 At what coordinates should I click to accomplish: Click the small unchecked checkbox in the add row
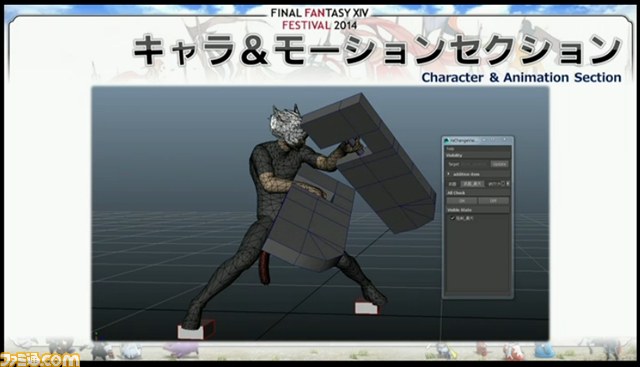click(x=503, y=184)
